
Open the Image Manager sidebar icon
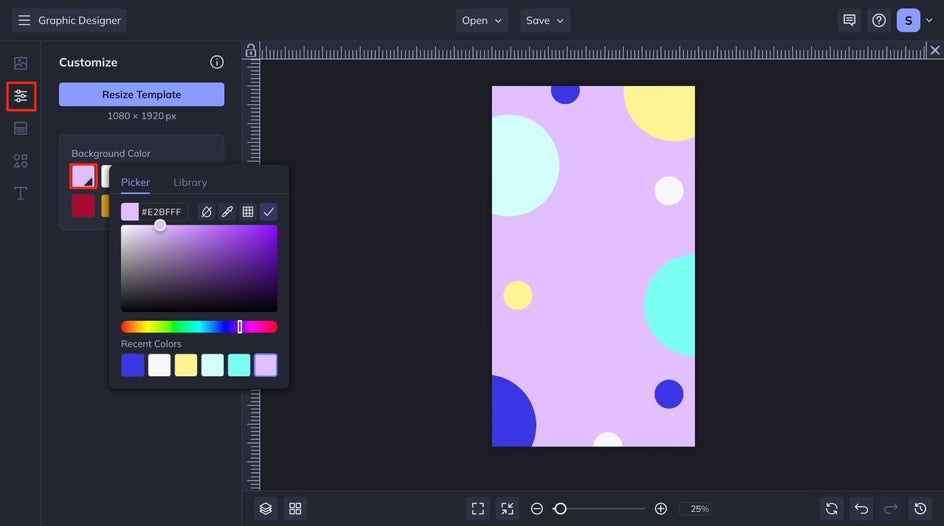coord(20,63)
